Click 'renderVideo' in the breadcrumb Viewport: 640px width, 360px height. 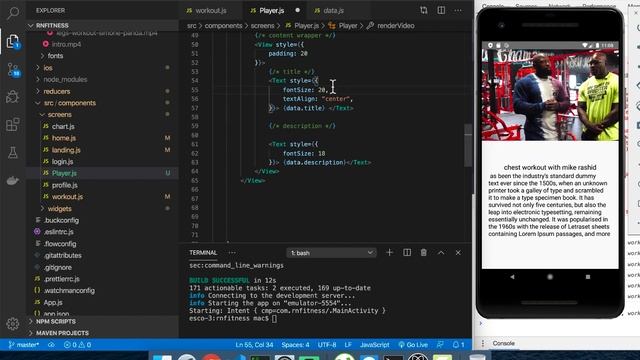click(396, 26)
